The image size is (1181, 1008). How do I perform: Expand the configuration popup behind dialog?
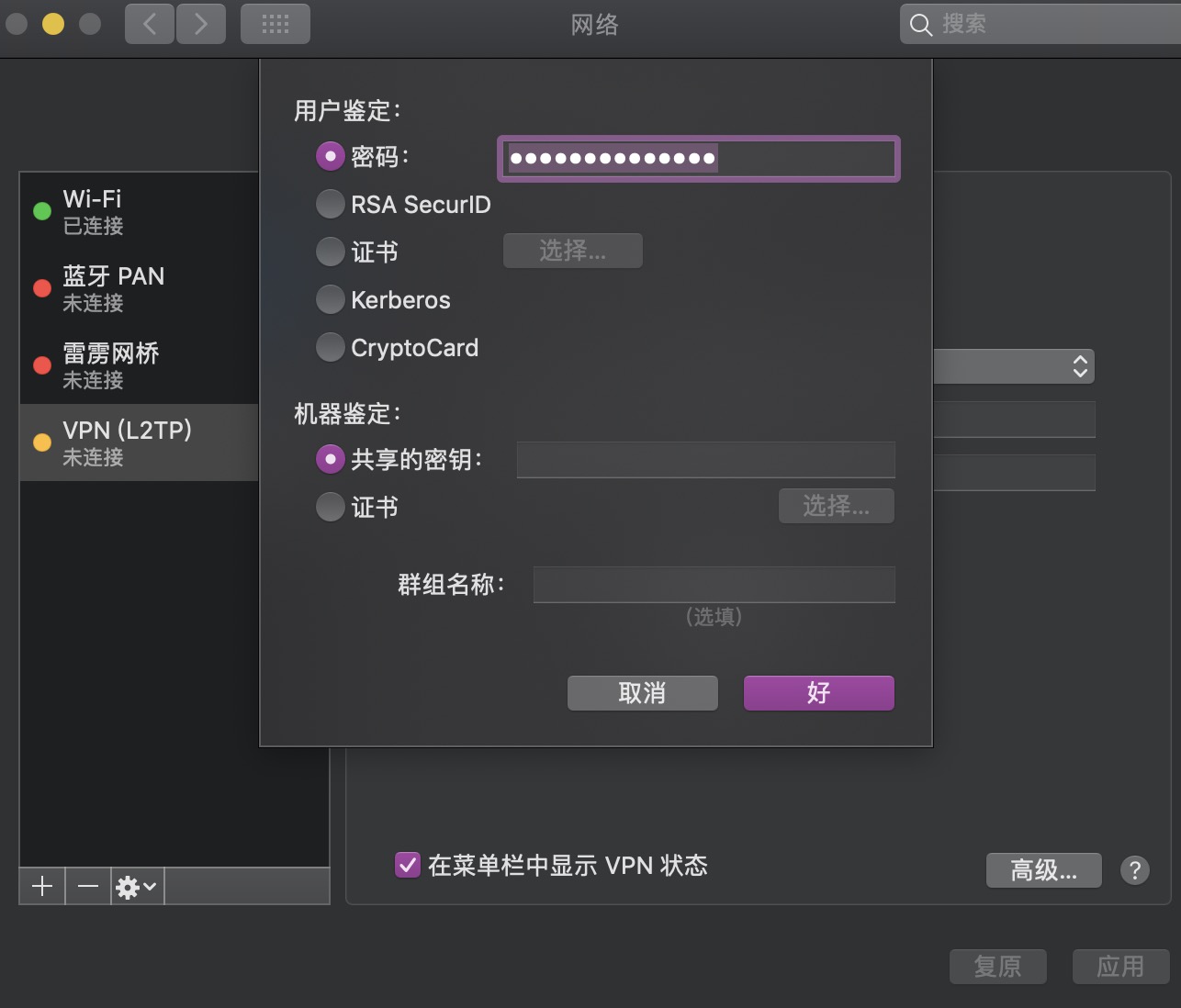pos(1080,366)
